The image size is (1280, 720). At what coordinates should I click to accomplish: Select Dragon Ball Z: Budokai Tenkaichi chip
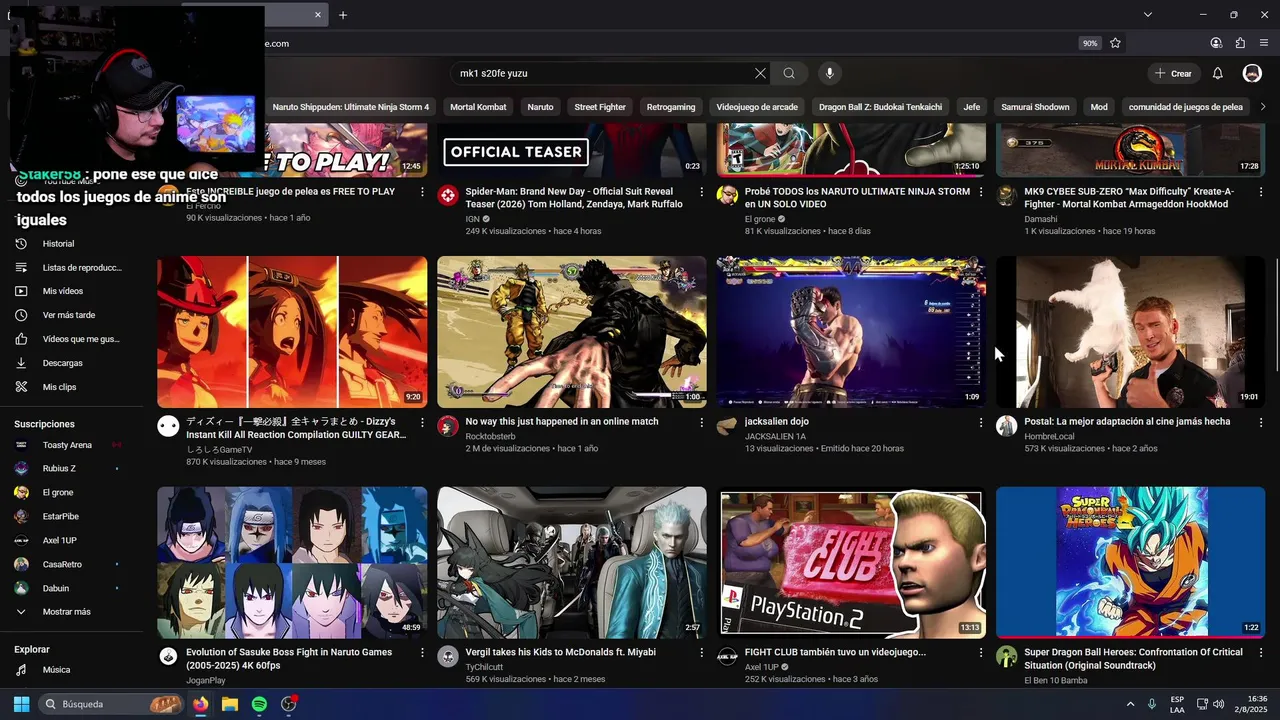(880, 107)
